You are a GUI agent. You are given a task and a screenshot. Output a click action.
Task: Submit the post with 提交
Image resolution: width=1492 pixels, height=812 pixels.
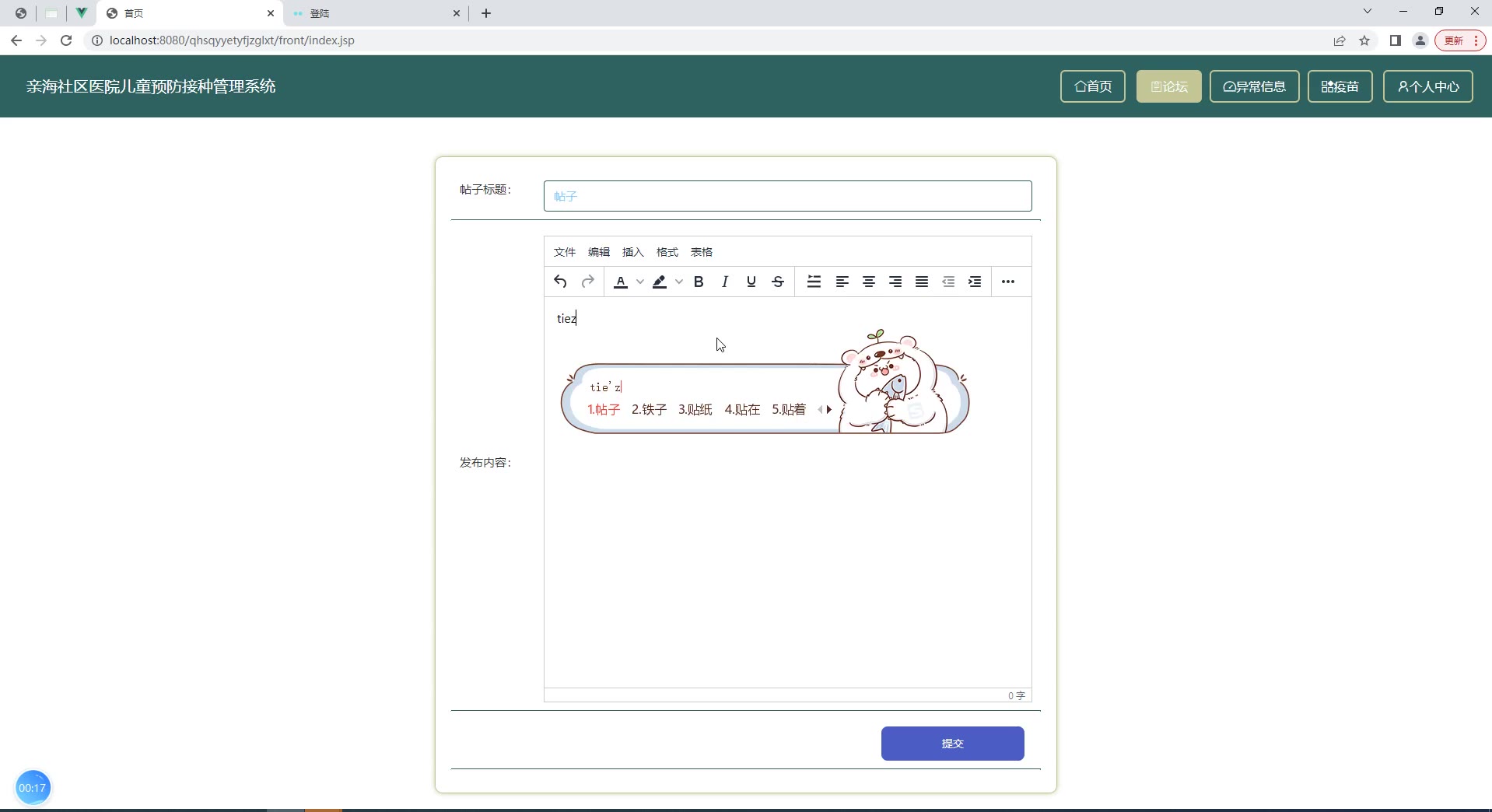[x=953, y=744]
